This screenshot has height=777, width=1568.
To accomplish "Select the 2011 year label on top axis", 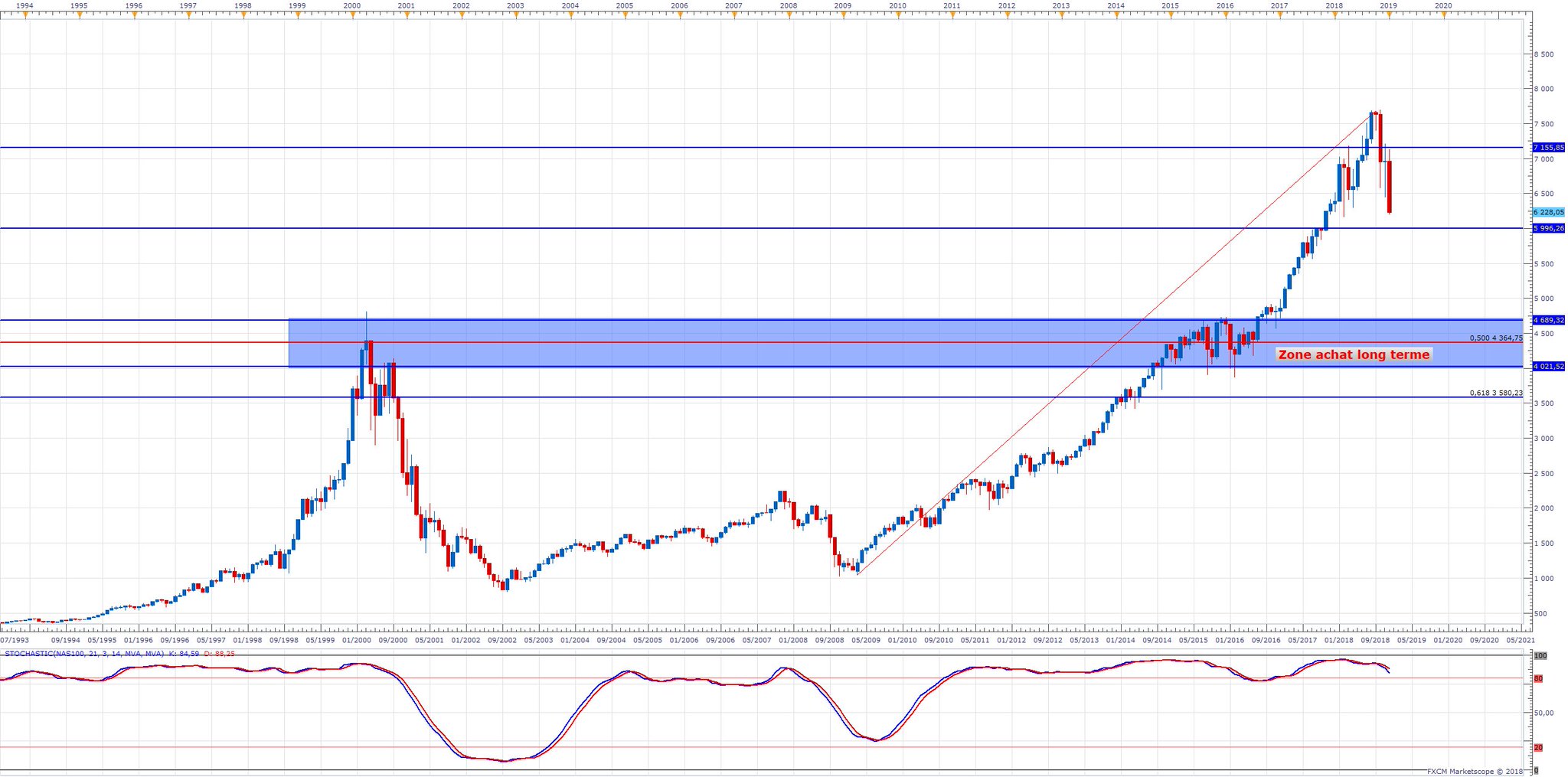I will 952,5.
